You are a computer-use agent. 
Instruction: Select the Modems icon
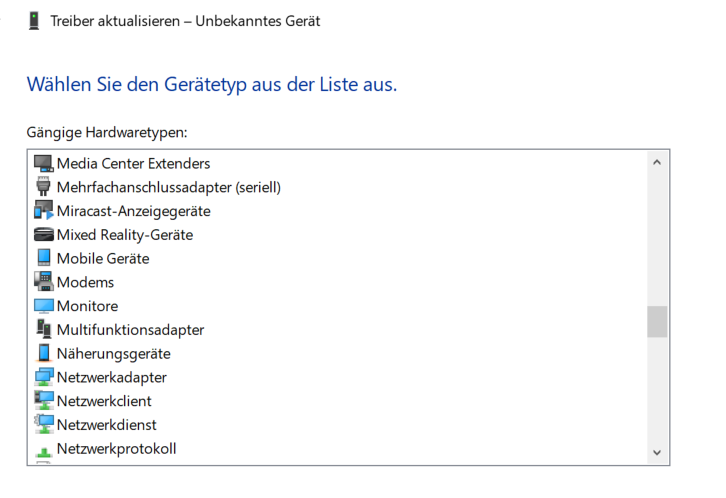pos(44,281)
